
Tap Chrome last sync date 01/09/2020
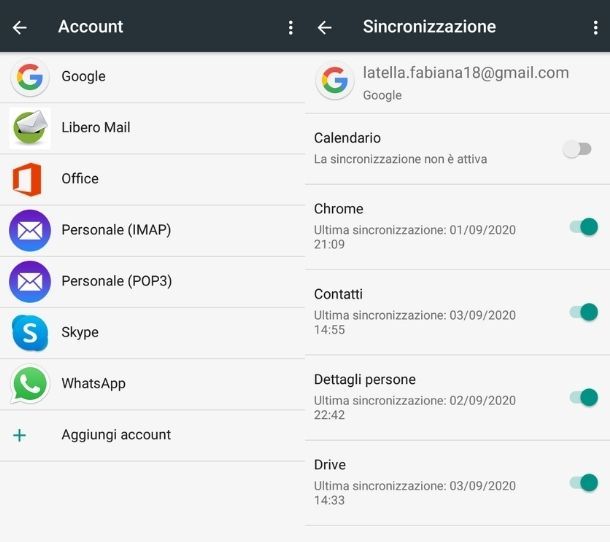[x=482, y=230]
